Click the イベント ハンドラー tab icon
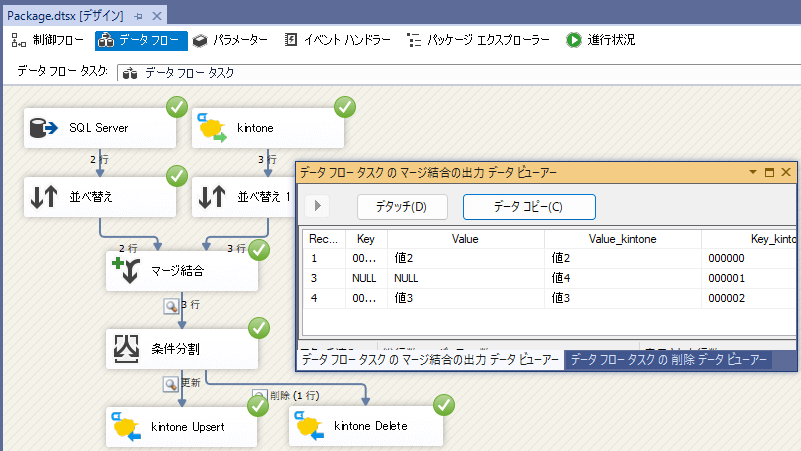The height and width of the screenshot is (451, 801). 291,40
